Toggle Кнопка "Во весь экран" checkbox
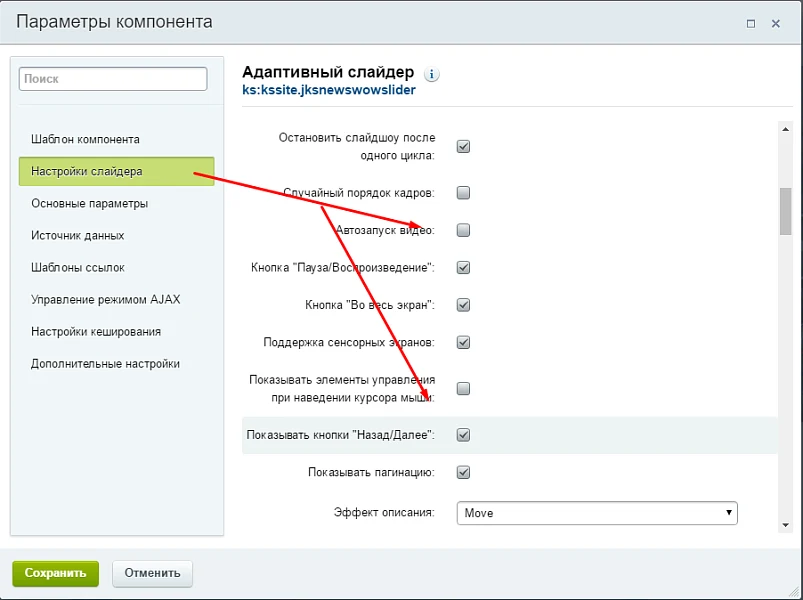803x600 pixels. pyautogui.click(x=463, y=305)
